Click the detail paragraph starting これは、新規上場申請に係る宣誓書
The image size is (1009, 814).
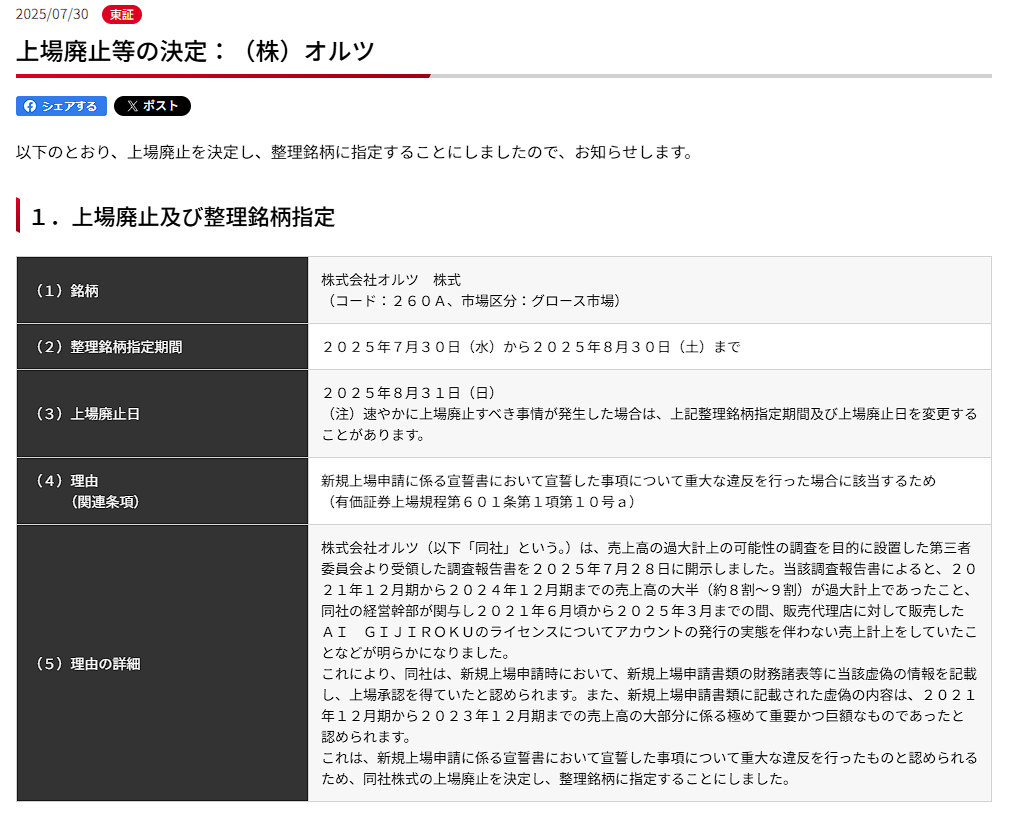pos(649,768)
